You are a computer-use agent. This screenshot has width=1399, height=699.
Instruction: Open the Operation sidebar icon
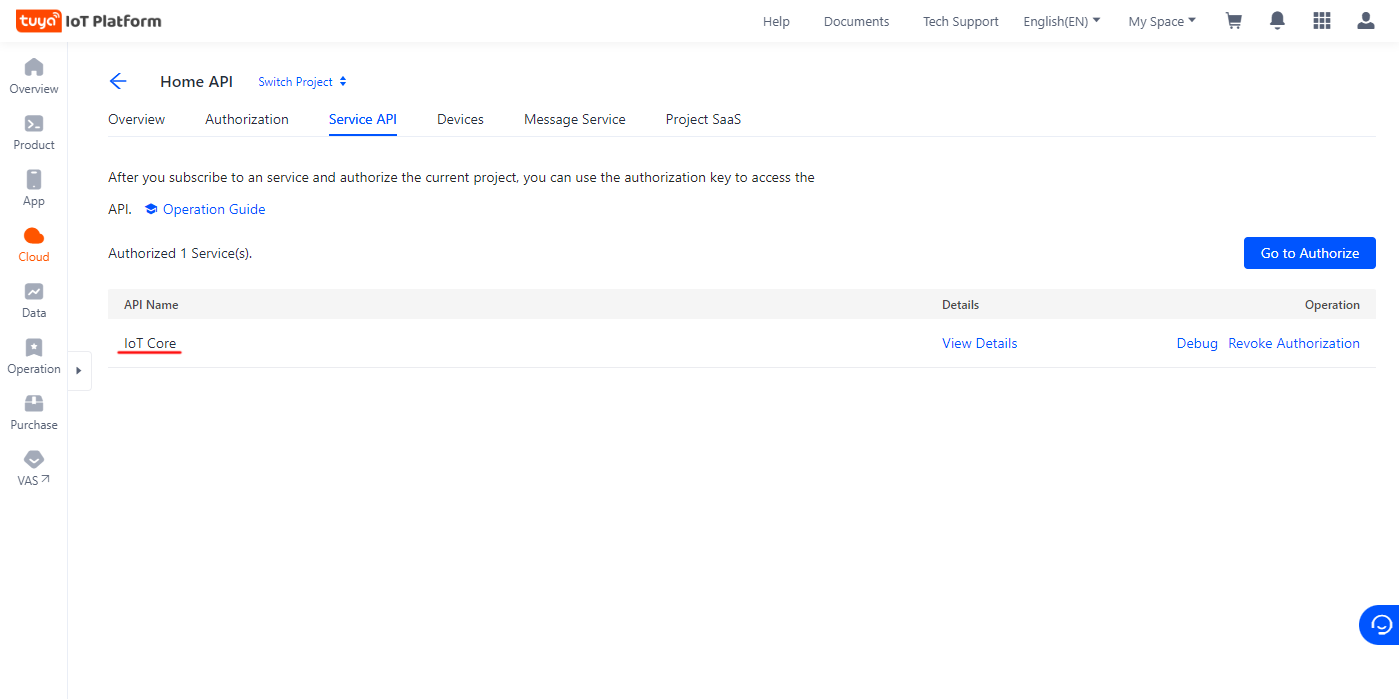[x=34, y=348]
